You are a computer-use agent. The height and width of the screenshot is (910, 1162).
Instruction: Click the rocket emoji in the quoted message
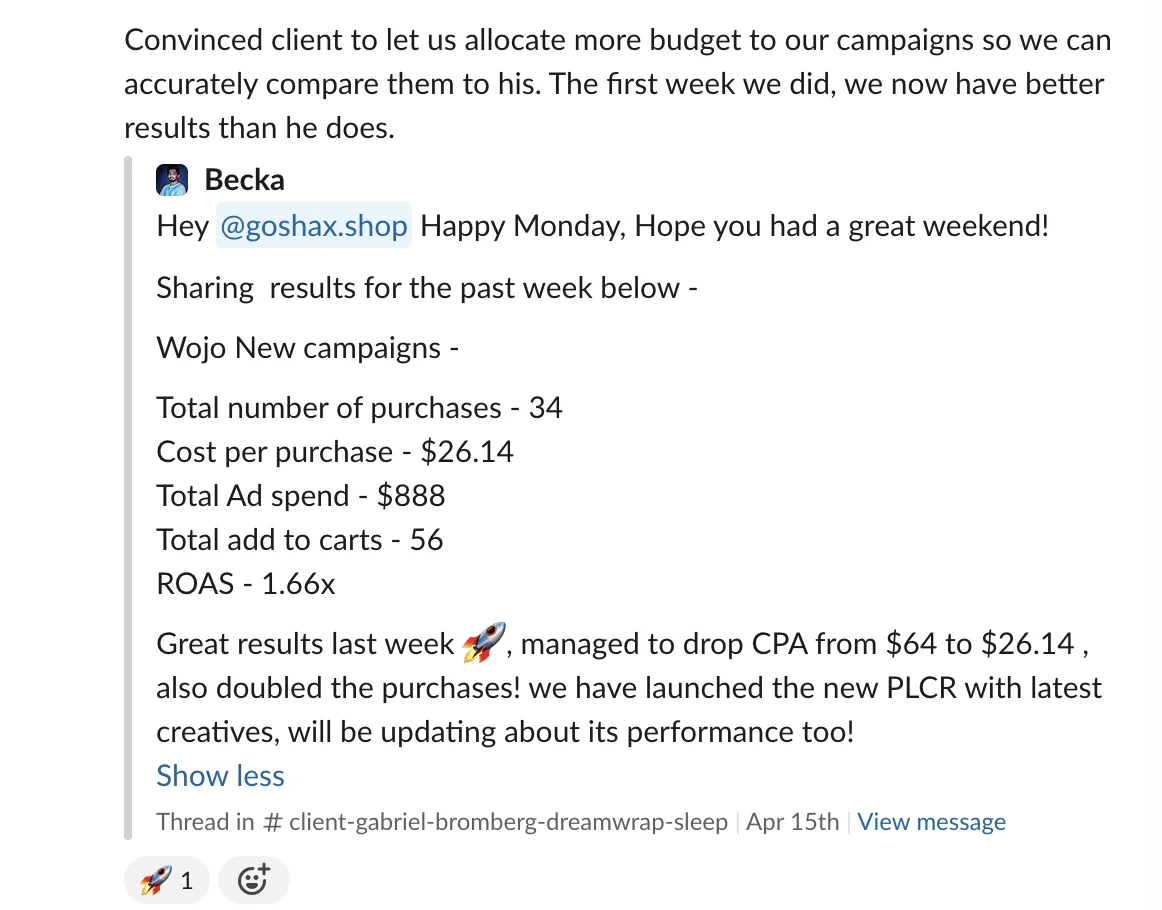tap(484, 642)
